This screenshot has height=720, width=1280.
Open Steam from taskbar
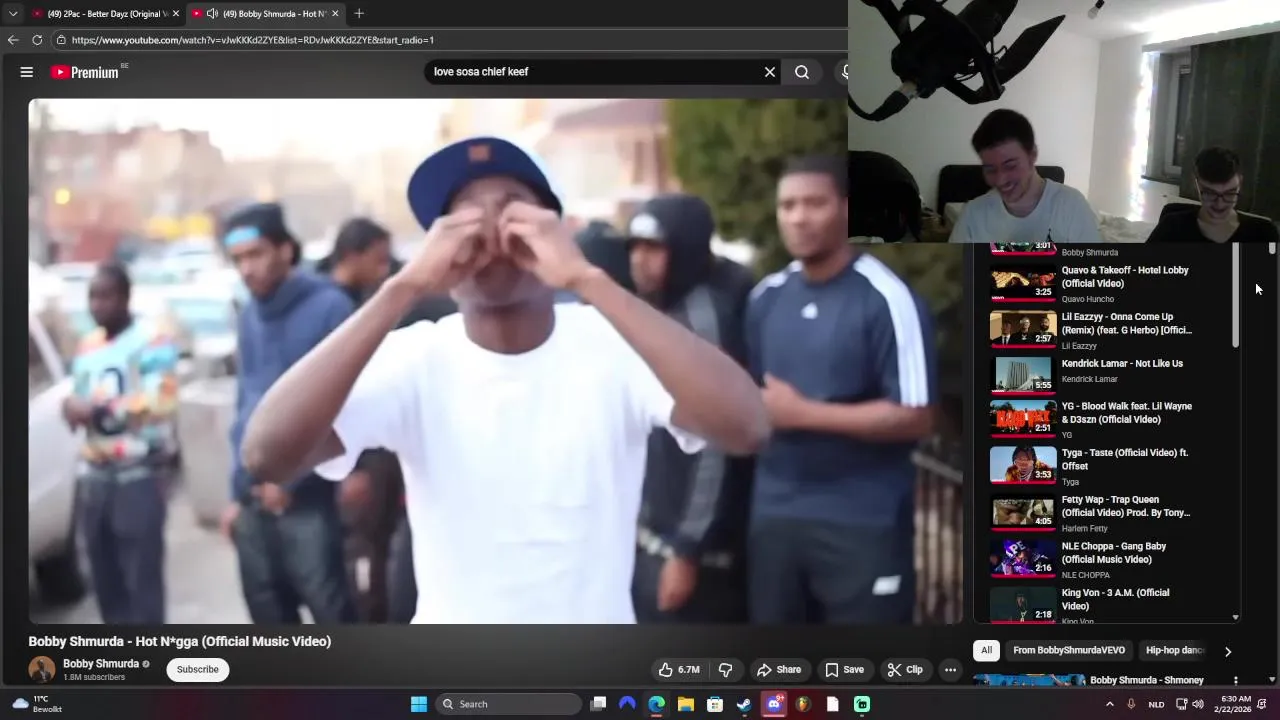coord(744,704)
